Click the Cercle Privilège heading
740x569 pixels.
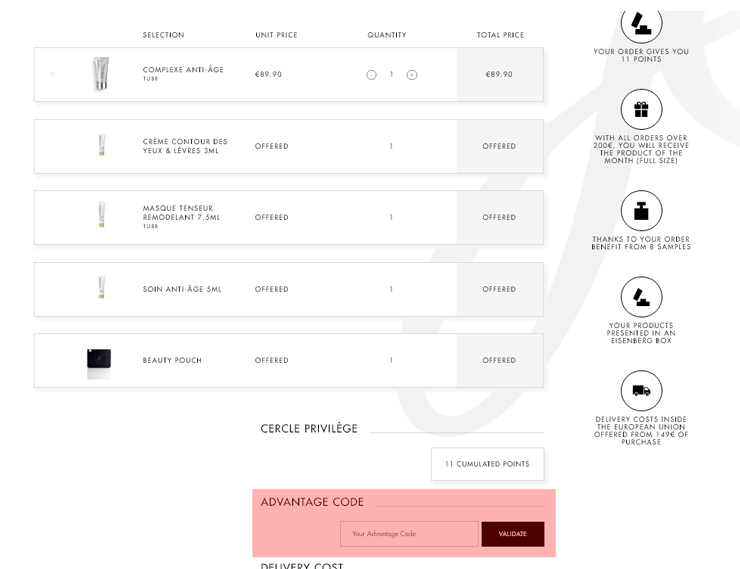click(309, 428)
